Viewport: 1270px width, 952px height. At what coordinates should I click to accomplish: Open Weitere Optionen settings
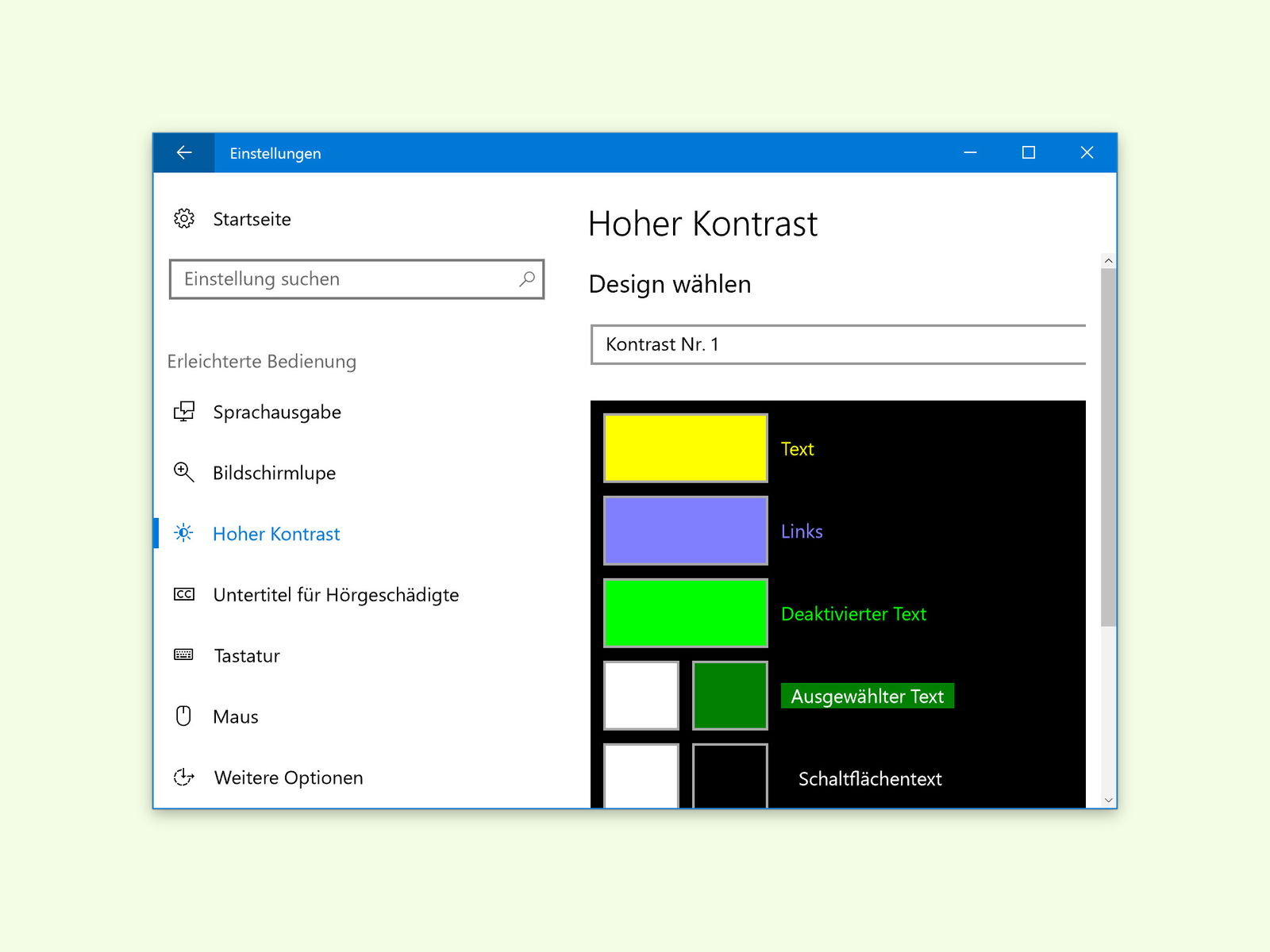(288, 778)
